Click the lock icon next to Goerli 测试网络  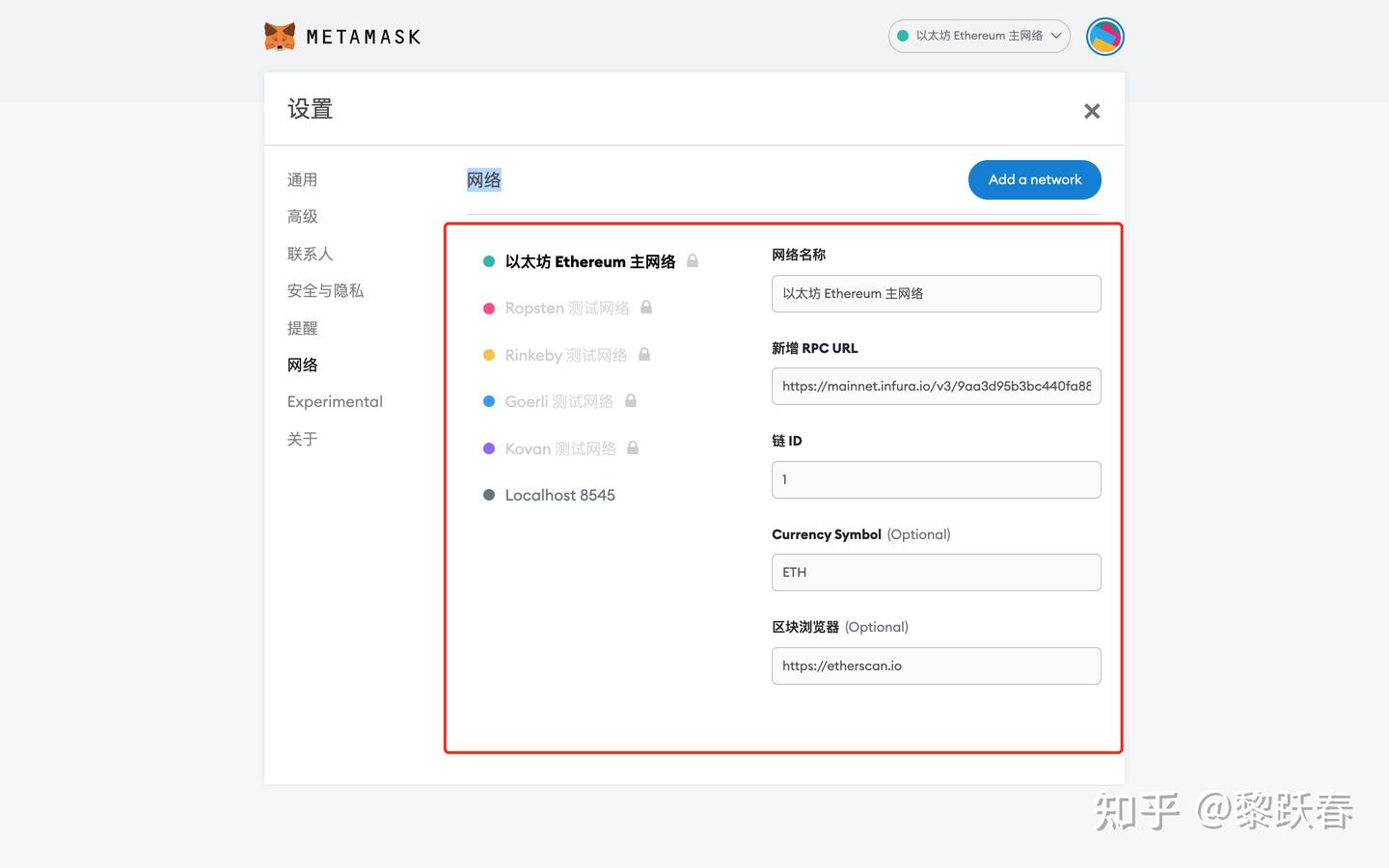coord(629,401)
